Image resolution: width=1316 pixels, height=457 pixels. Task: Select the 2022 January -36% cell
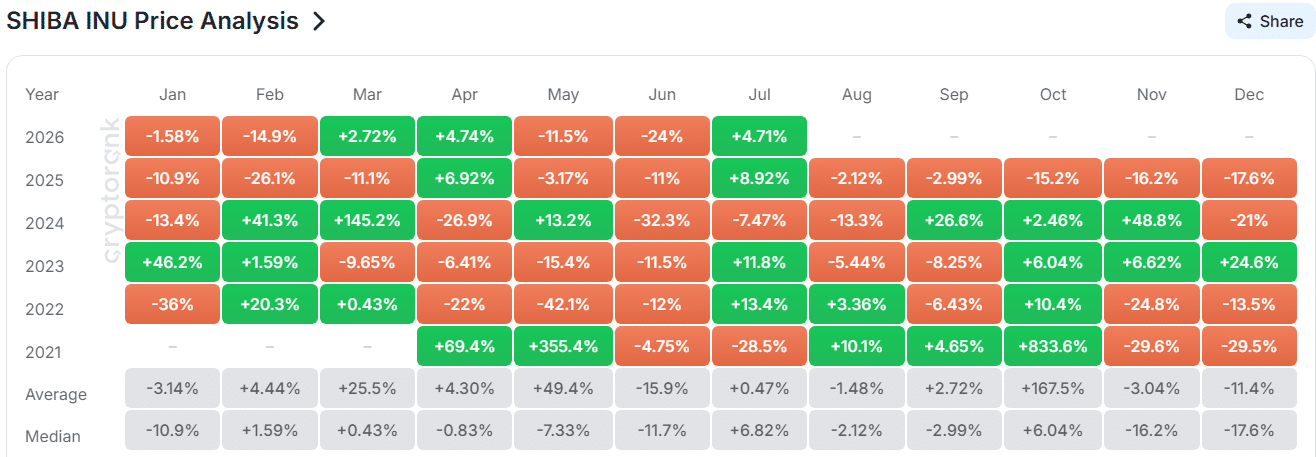coord(173,304)
